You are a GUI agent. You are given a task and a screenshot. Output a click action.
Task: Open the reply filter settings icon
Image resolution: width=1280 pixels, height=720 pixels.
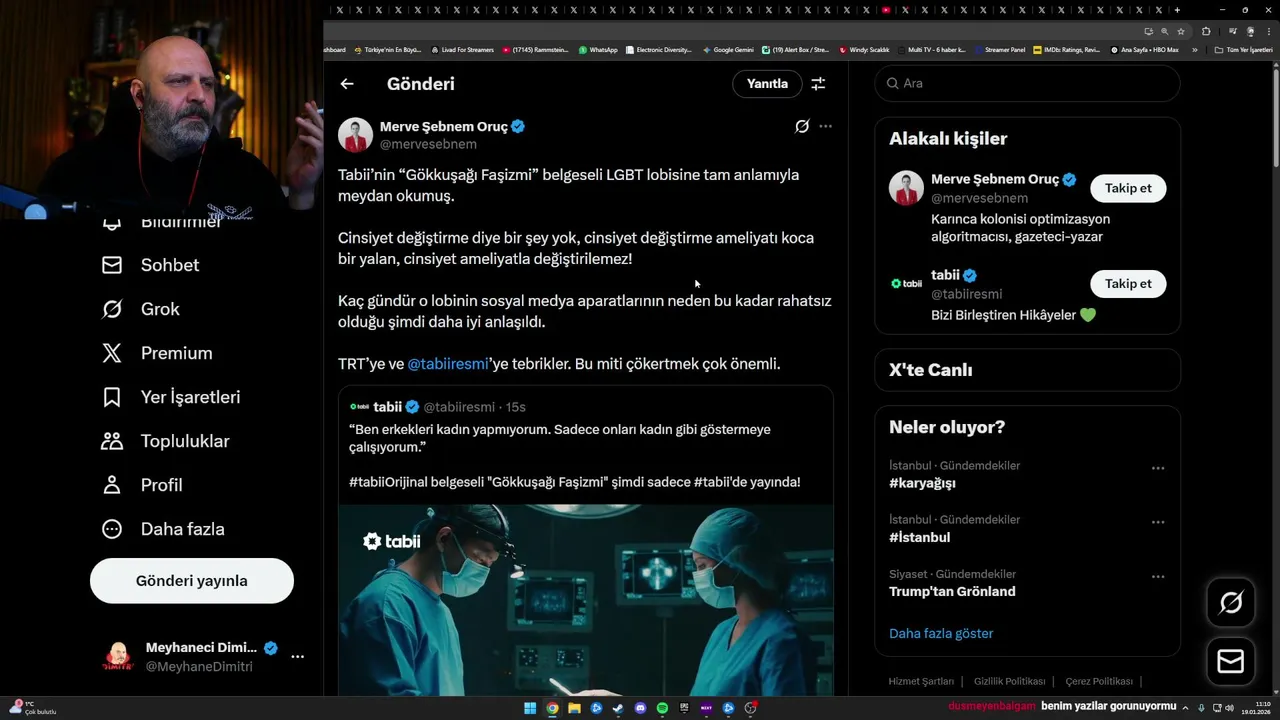click(818, 84)
